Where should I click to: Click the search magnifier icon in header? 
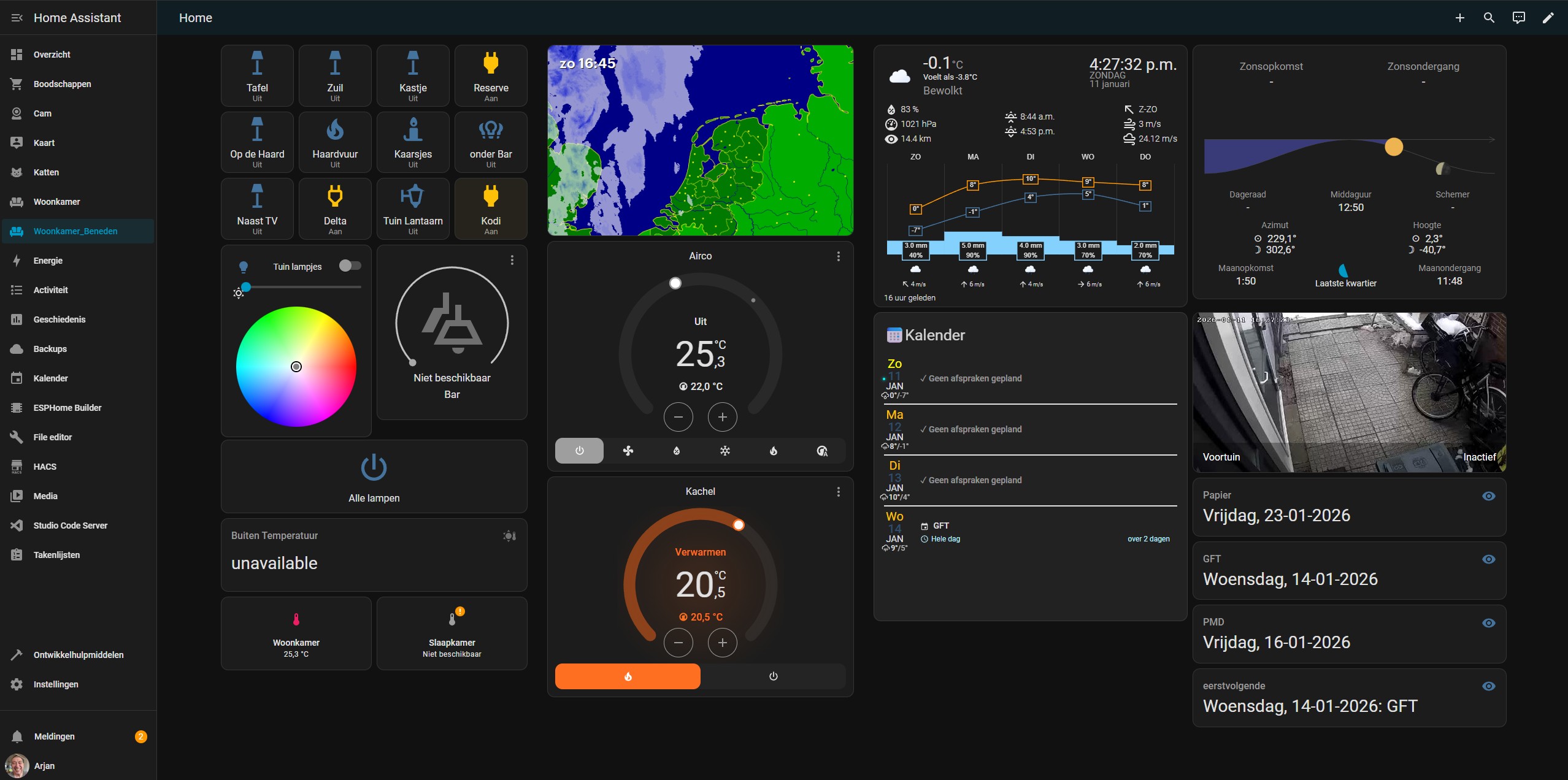pos(1489,18)
